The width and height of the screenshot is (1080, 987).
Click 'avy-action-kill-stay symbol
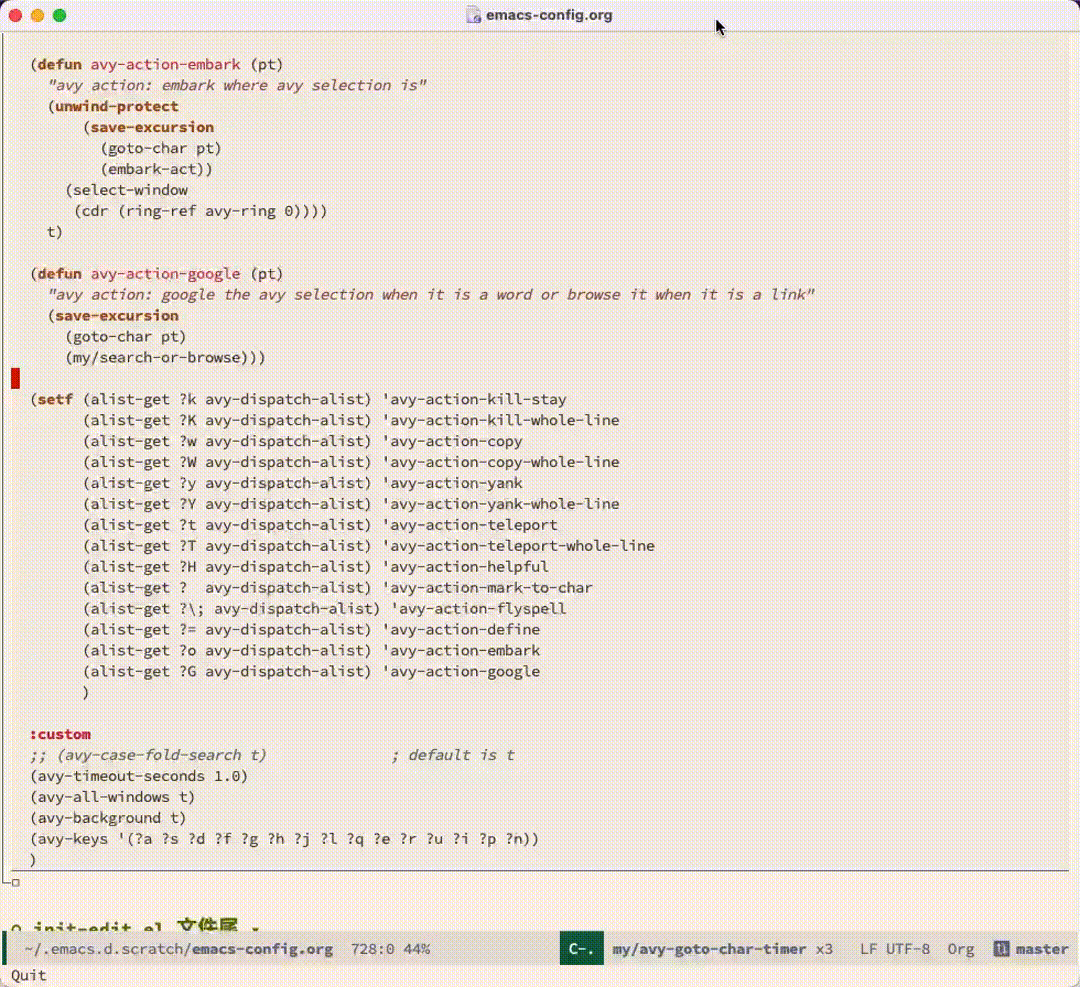474,399
